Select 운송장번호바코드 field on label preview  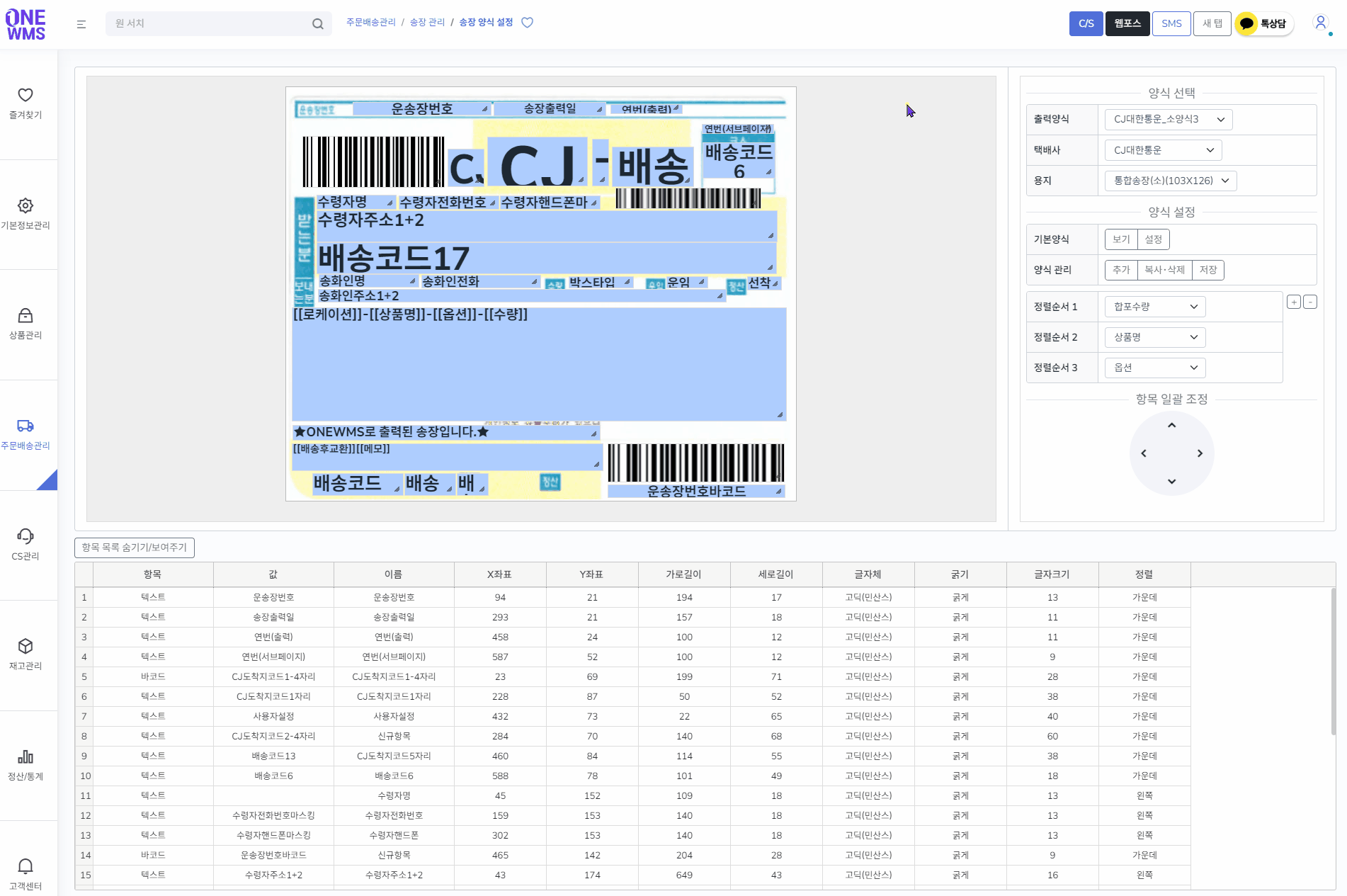point(695,491)
